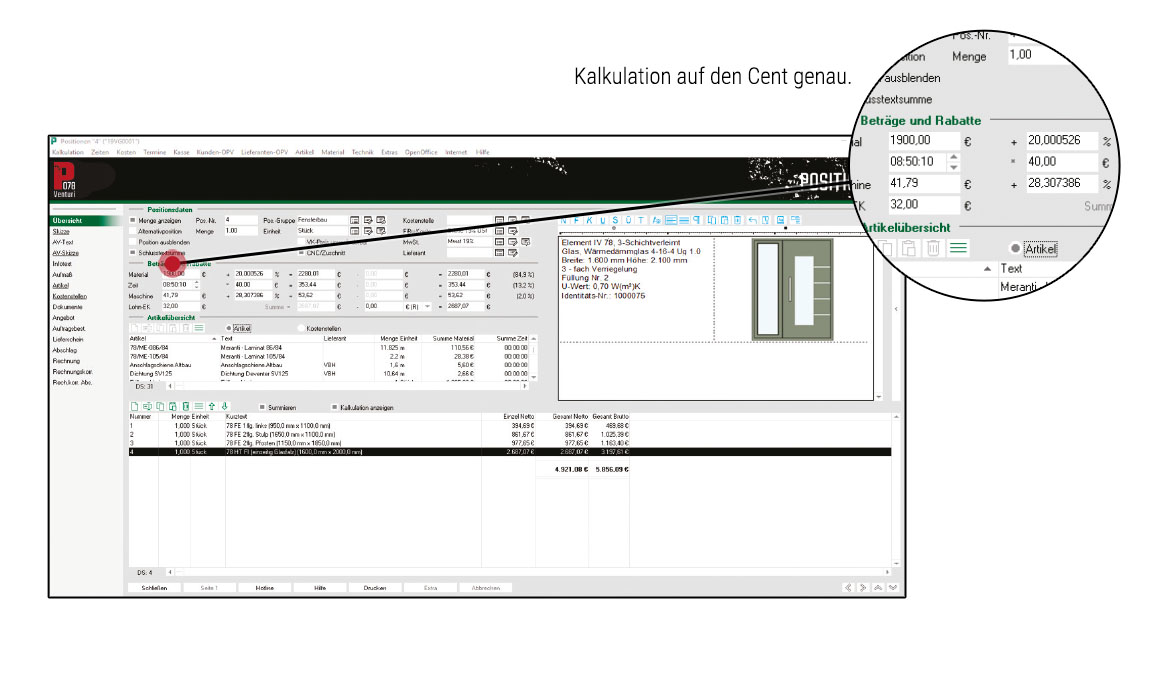The height and width of the screenshot is (700, 1150).
Task: Open the 'Artikel' menu in menu bar
Action: click(305, 151)
